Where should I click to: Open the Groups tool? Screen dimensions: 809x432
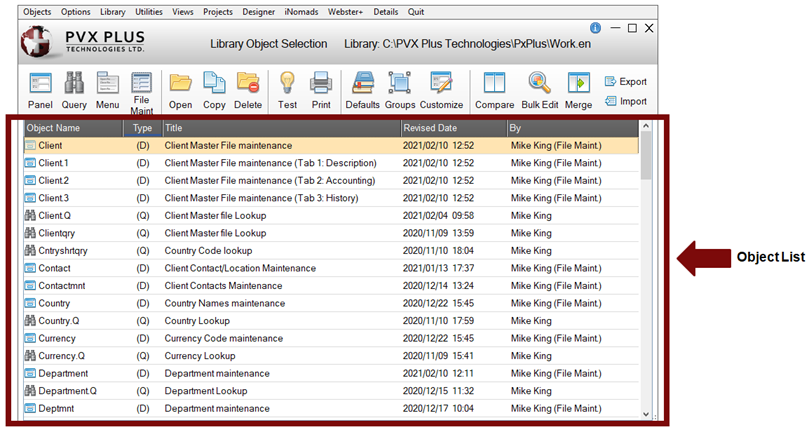pyautogui.click(x=400, y=84)
